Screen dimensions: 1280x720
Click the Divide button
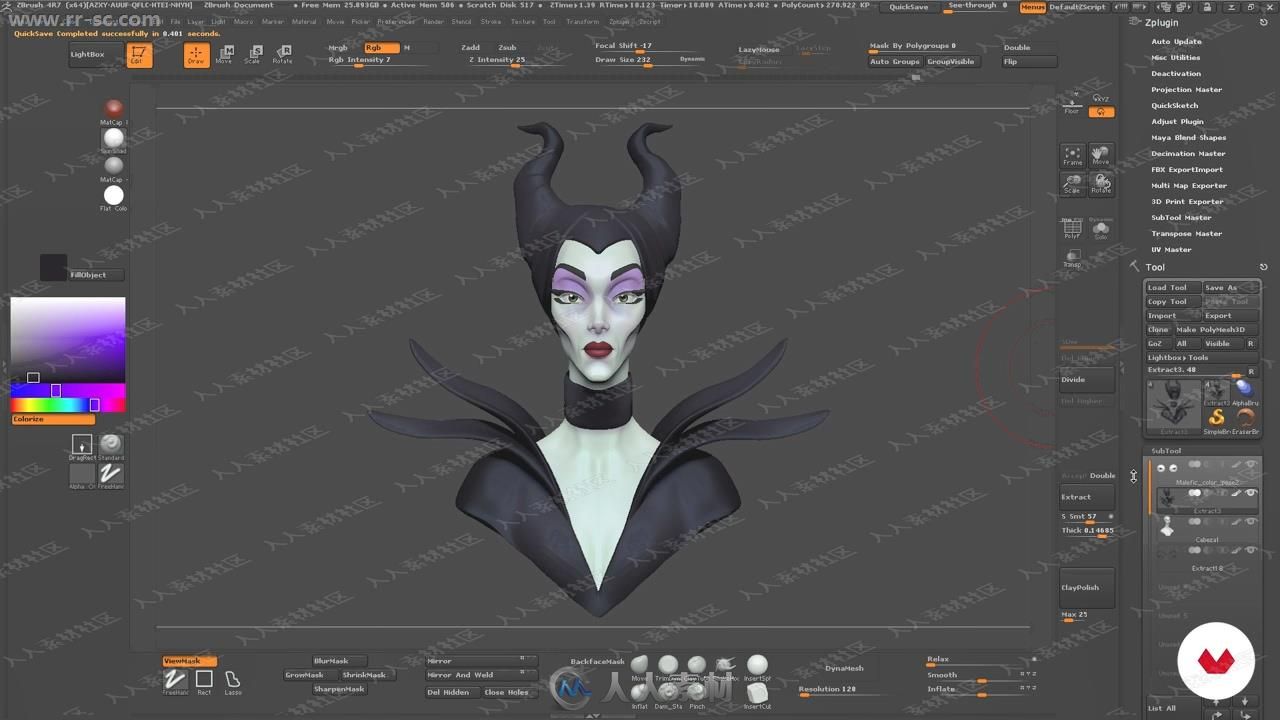pyautogui.click(x=1086, y=380)
